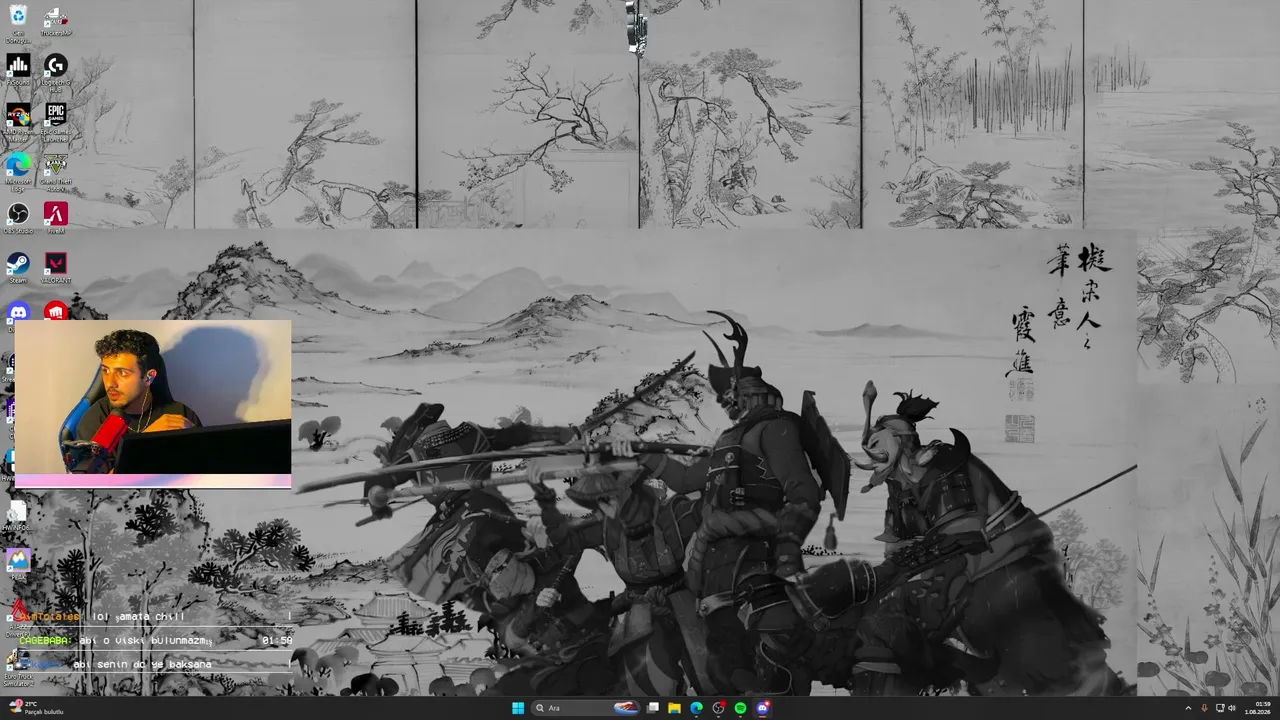This screenshot has width=1280, height=720.
Task: Switch to OBS Studio in the taskbar
Action: click(719, 708)
